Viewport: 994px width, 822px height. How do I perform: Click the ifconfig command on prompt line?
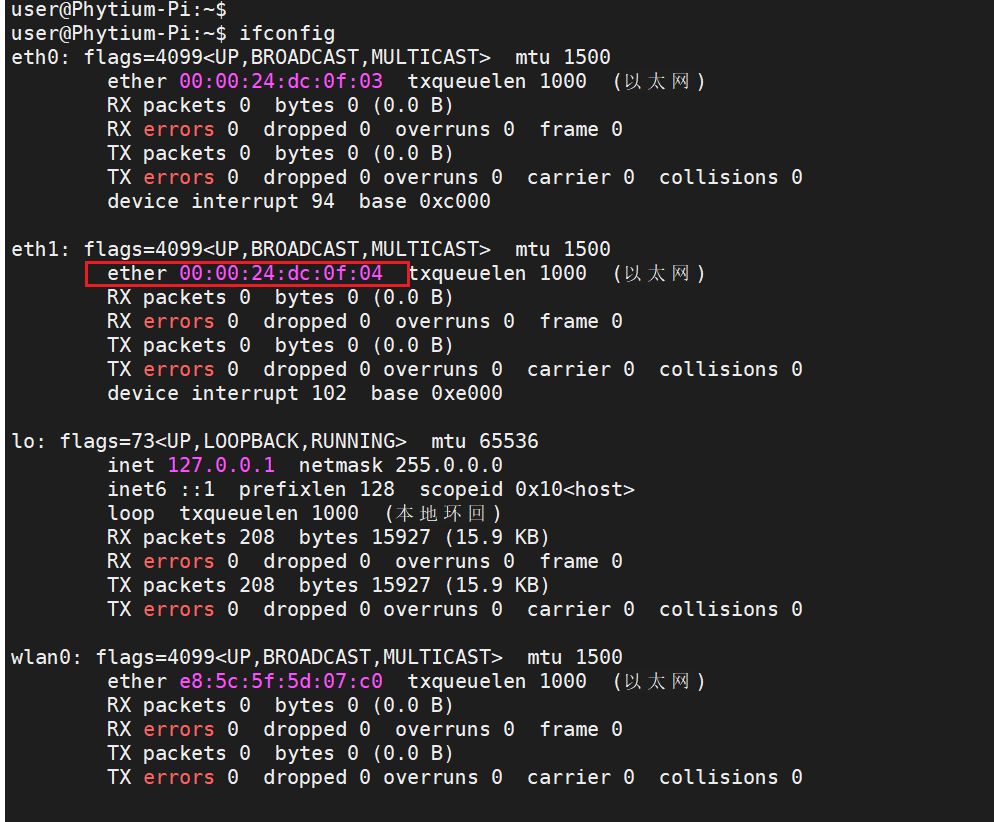287,33
